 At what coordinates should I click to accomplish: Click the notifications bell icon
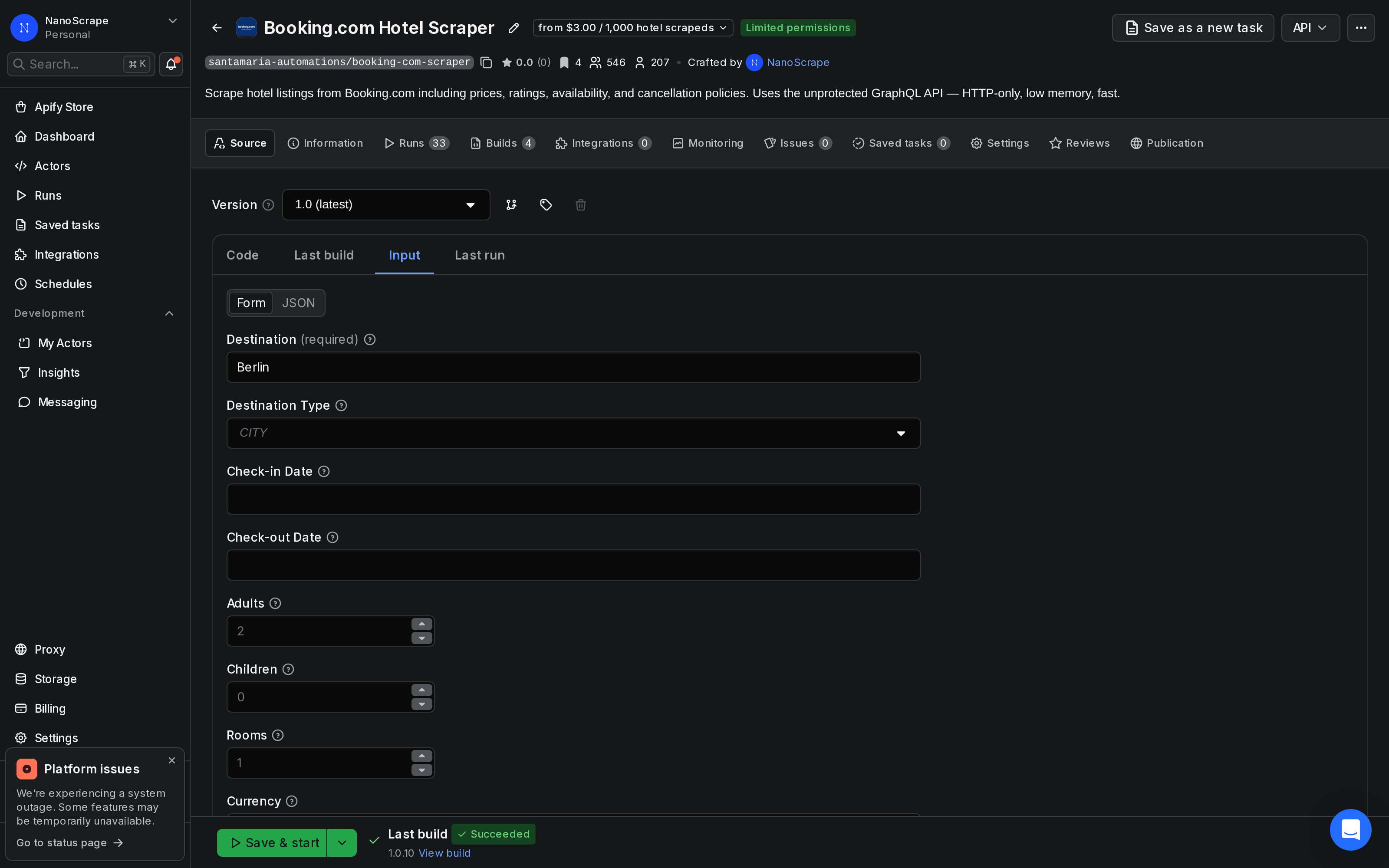pyautogui.click(x=171, y=64)
